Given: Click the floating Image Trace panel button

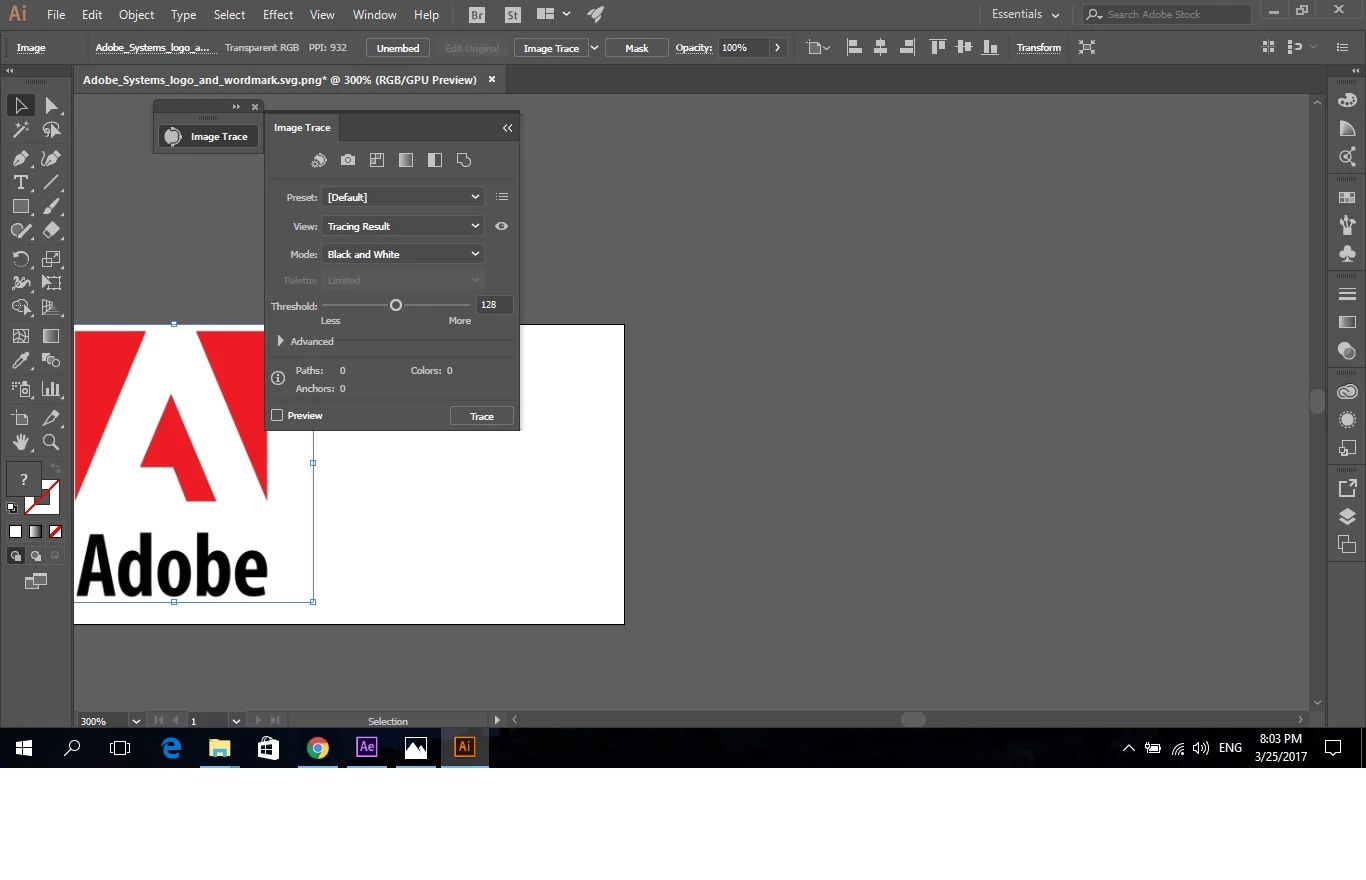Looking at the screenshot, I should [x=208, y=137].
